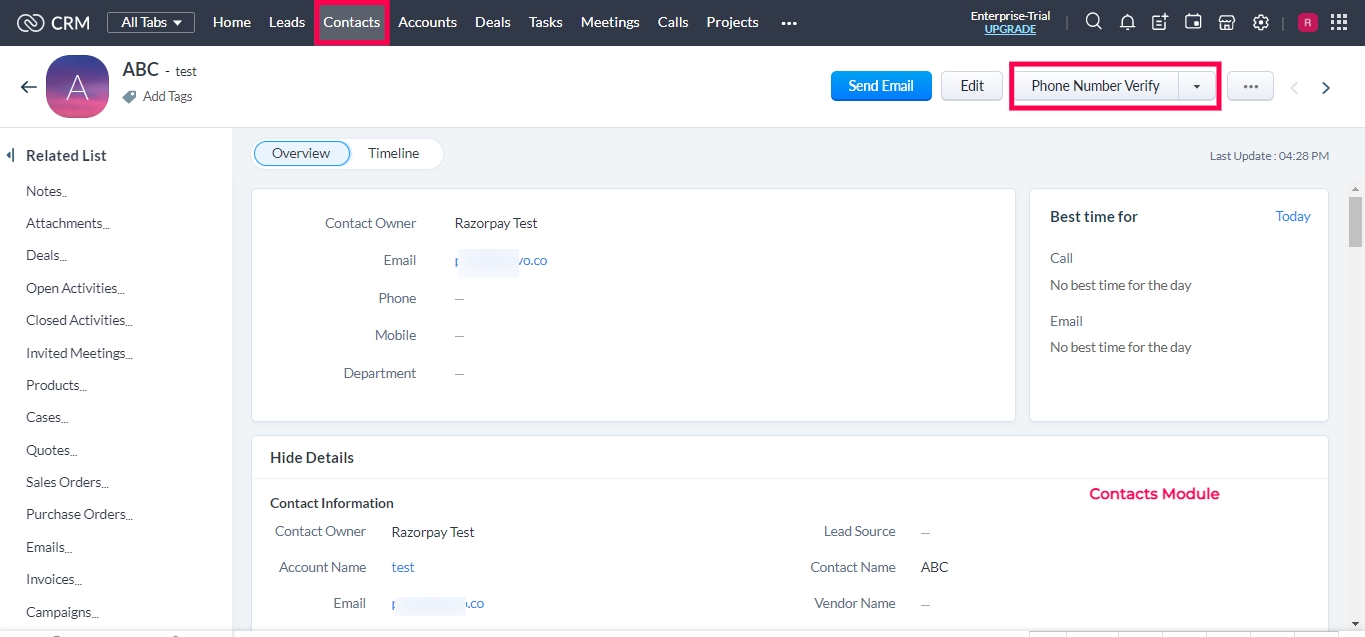Image resolution: width=1365 pixels, height=637 pixels.
Task: Show more modules ellipsis in navbar
Action: tap(789, 23)
